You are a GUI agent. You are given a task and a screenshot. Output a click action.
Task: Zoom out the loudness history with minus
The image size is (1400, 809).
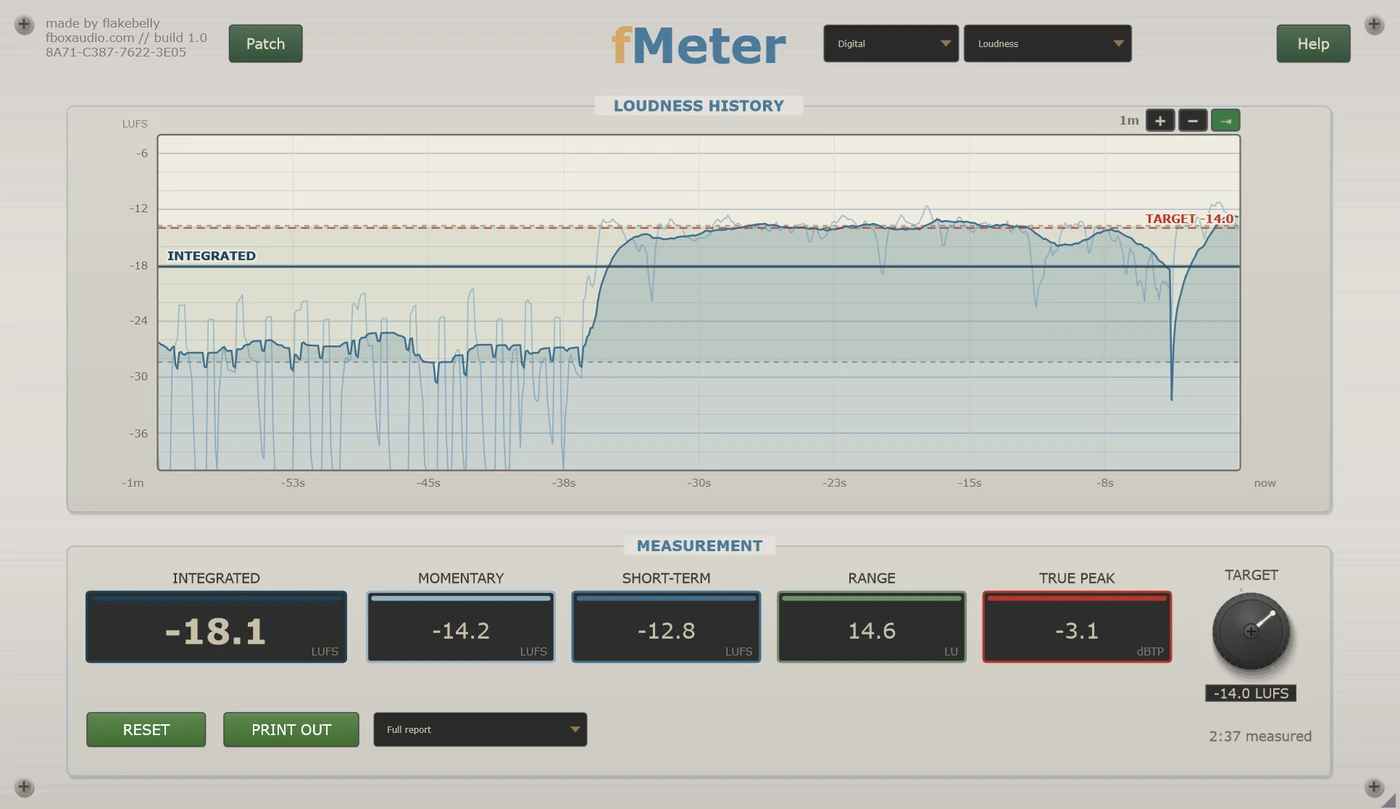pyautogui.click(x=1192, y=121)
